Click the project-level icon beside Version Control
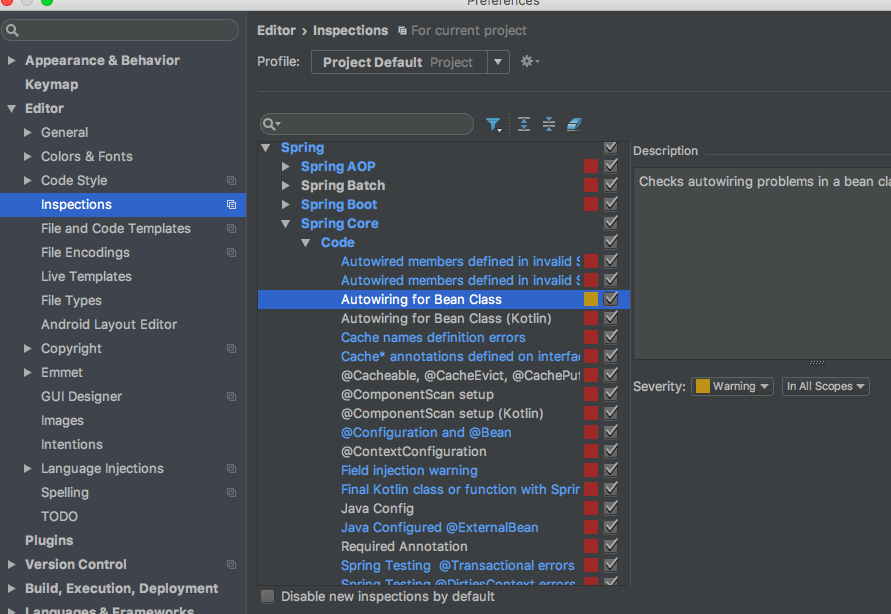Screen dimensions: 891x614 (x=231, y=565)
